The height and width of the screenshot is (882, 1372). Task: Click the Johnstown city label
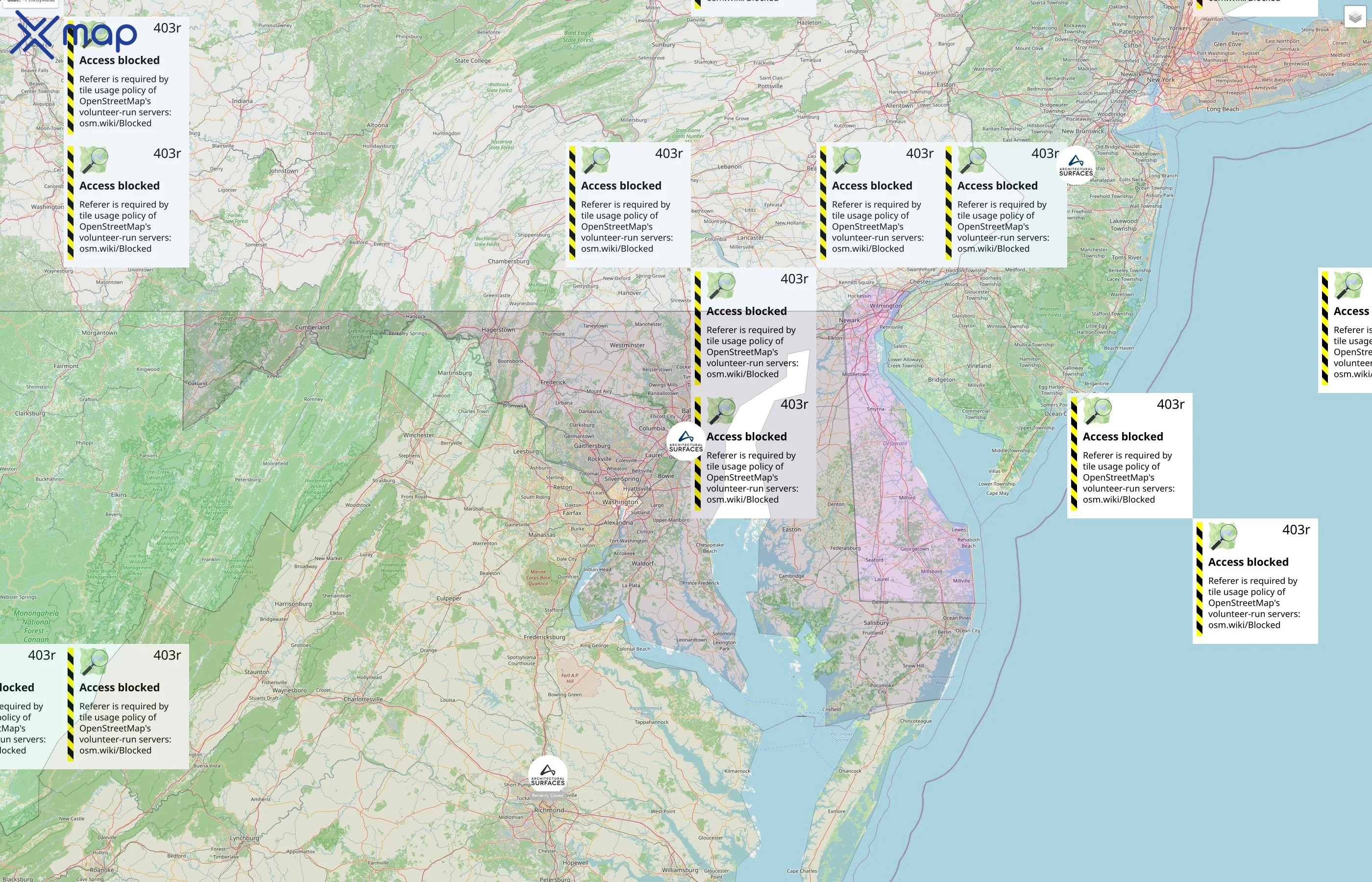coord(283,171)
